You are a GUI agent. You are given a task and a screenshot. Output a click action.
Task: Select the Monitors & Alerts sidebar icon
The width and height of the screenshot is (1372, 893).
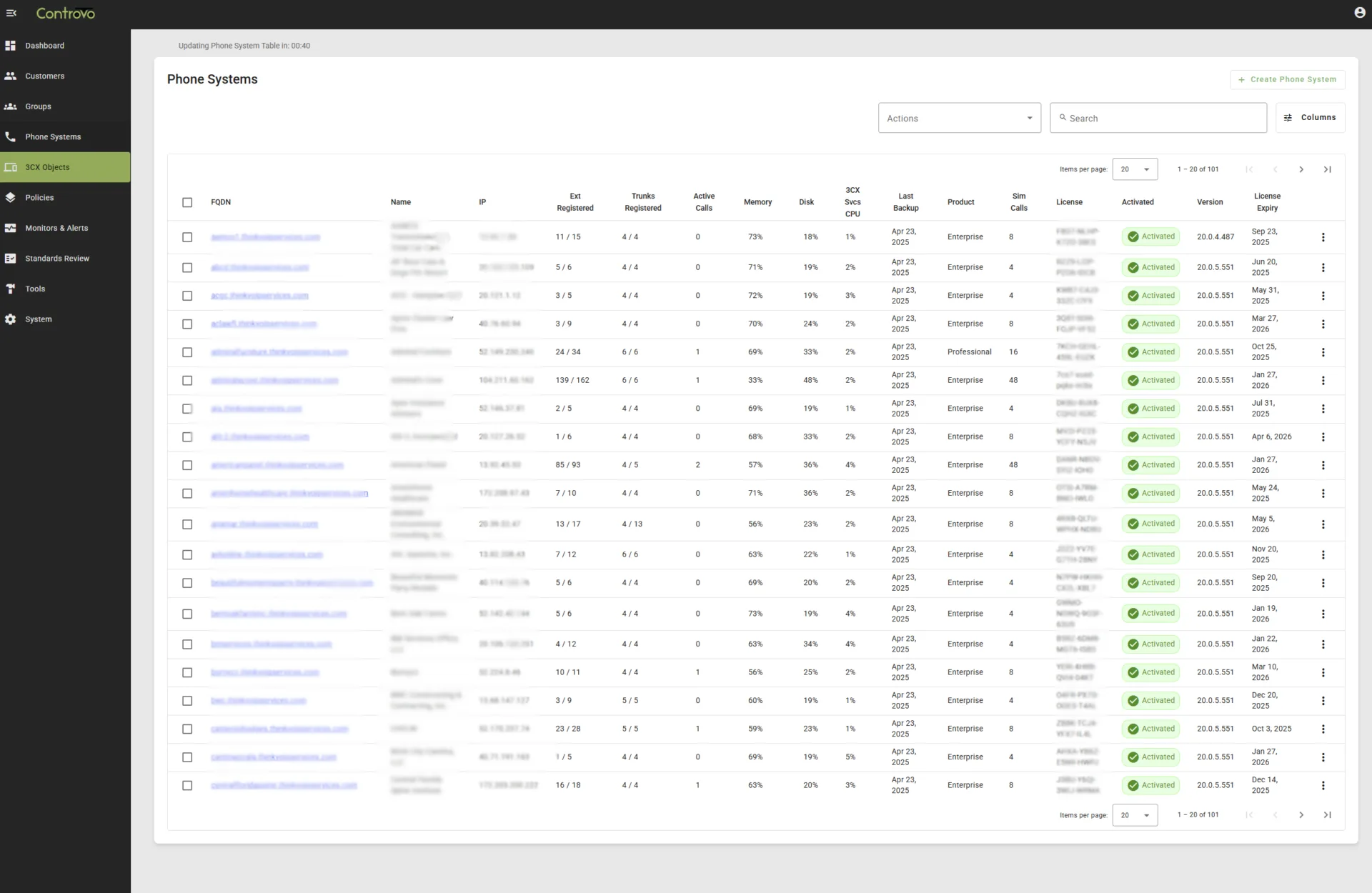pyautogui.click(x=11, y=228)
